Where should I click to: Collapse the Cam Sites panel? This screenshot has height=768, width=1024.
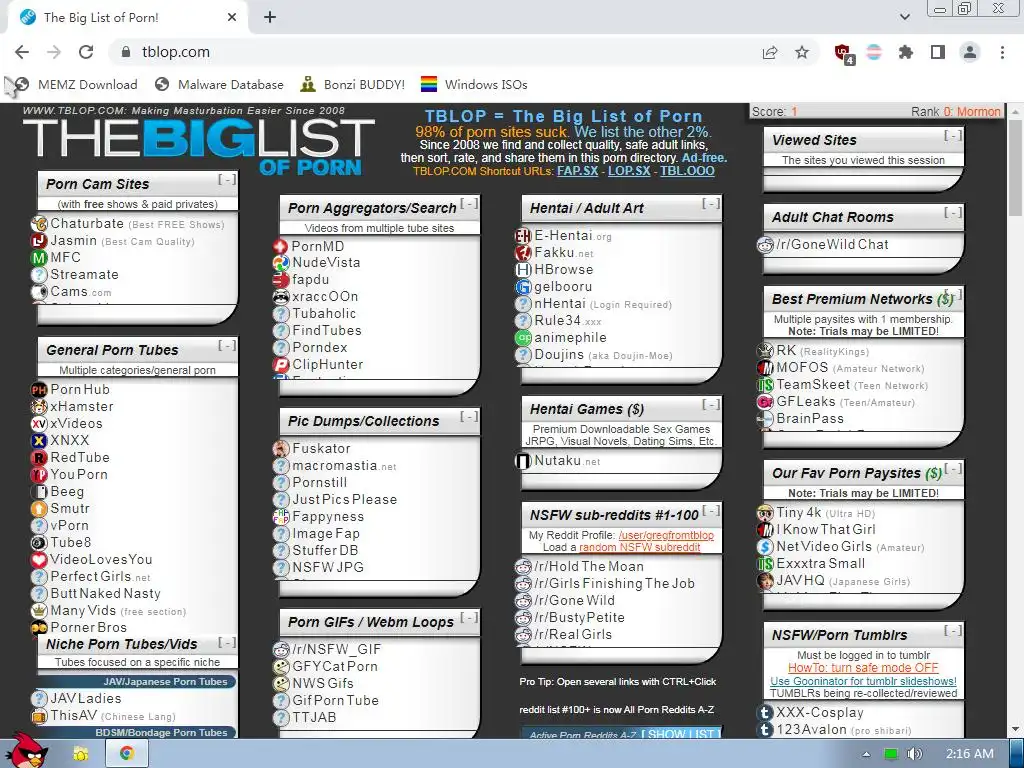[227, 180]
